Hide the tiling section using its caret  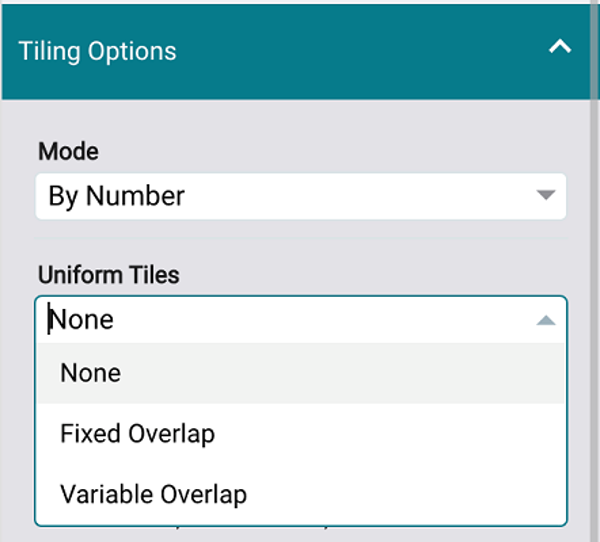coord(560,47)
